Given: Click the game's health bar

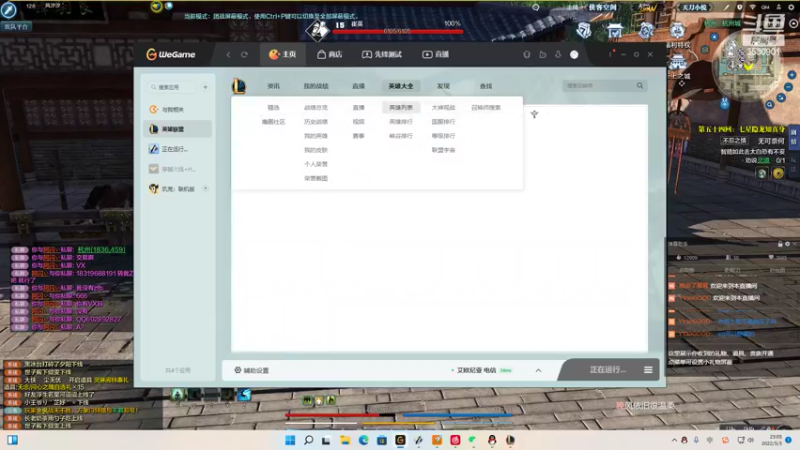Looking at the screenshot, I should tap(397, 32).
